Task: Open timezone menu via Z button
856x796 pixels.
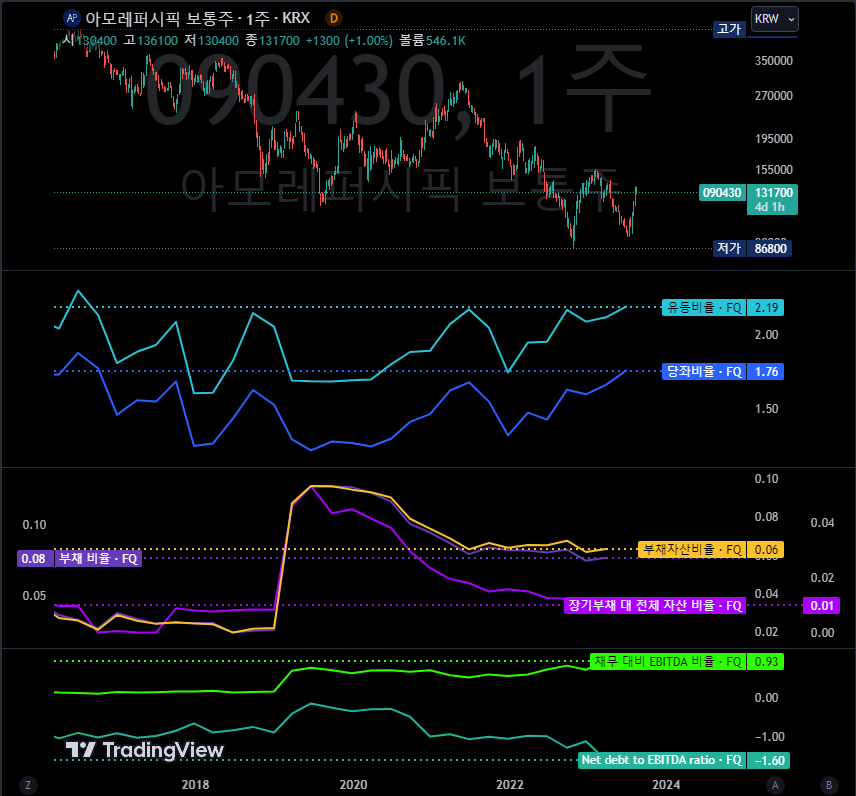Action: [28, 785]
